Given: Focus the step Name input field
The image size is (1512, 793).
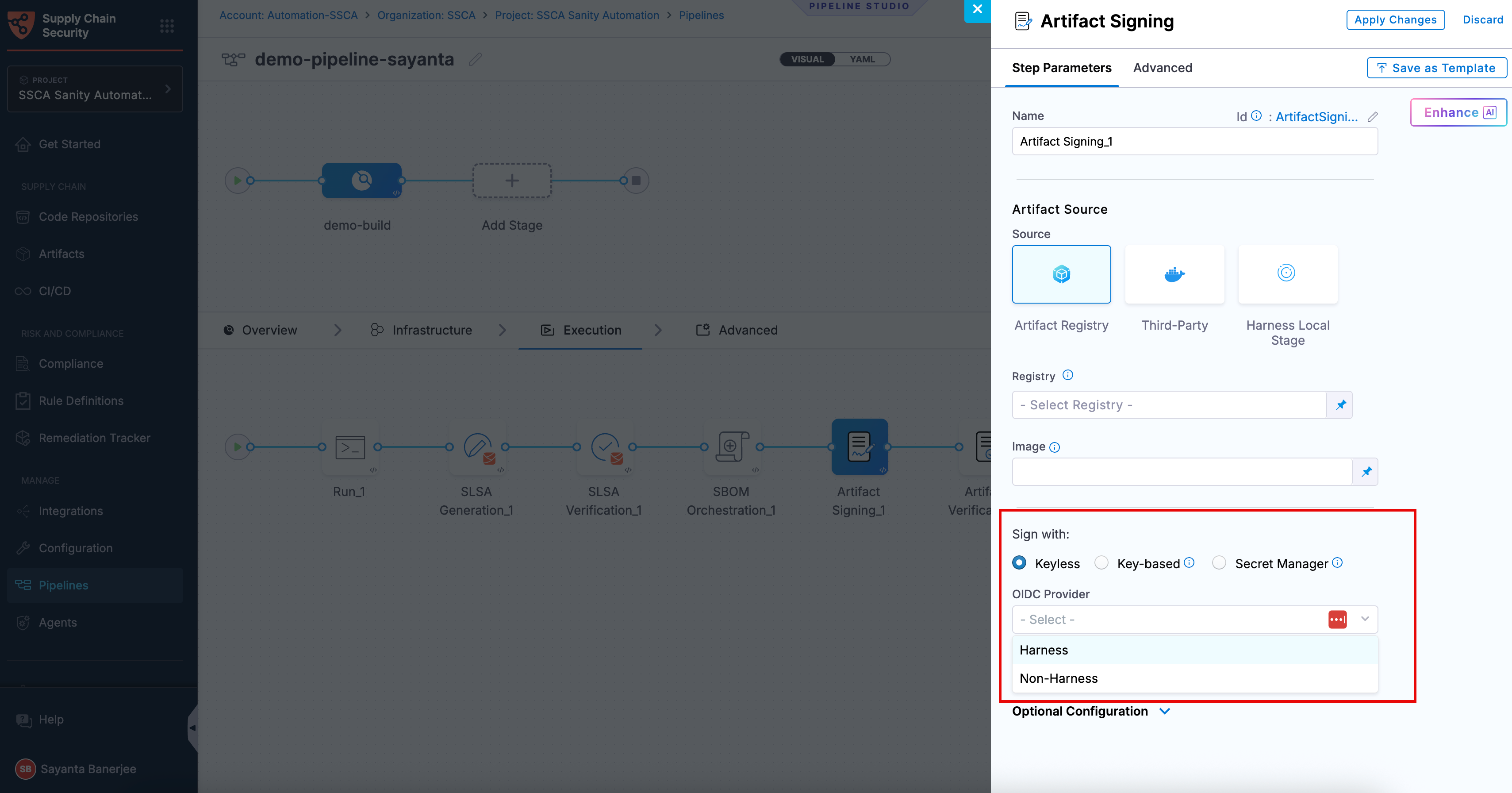Looking at the screenshot, I should coord(1194,142).
